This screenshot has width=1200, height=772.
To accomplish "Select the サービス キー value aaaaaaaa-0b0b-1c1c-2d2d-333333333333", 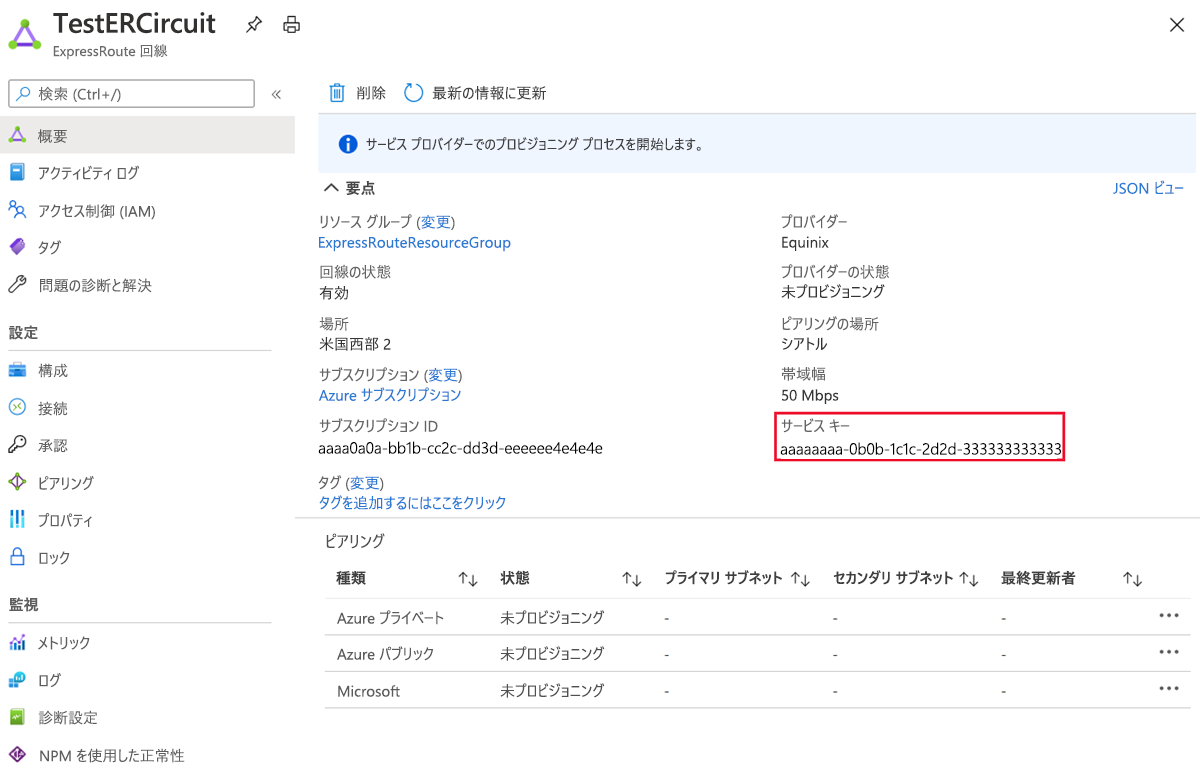I will pos(921,449).
